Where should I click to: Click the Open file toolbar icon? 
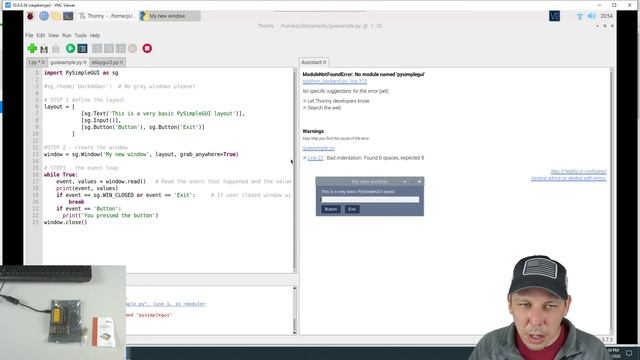(x=44, y=49)
